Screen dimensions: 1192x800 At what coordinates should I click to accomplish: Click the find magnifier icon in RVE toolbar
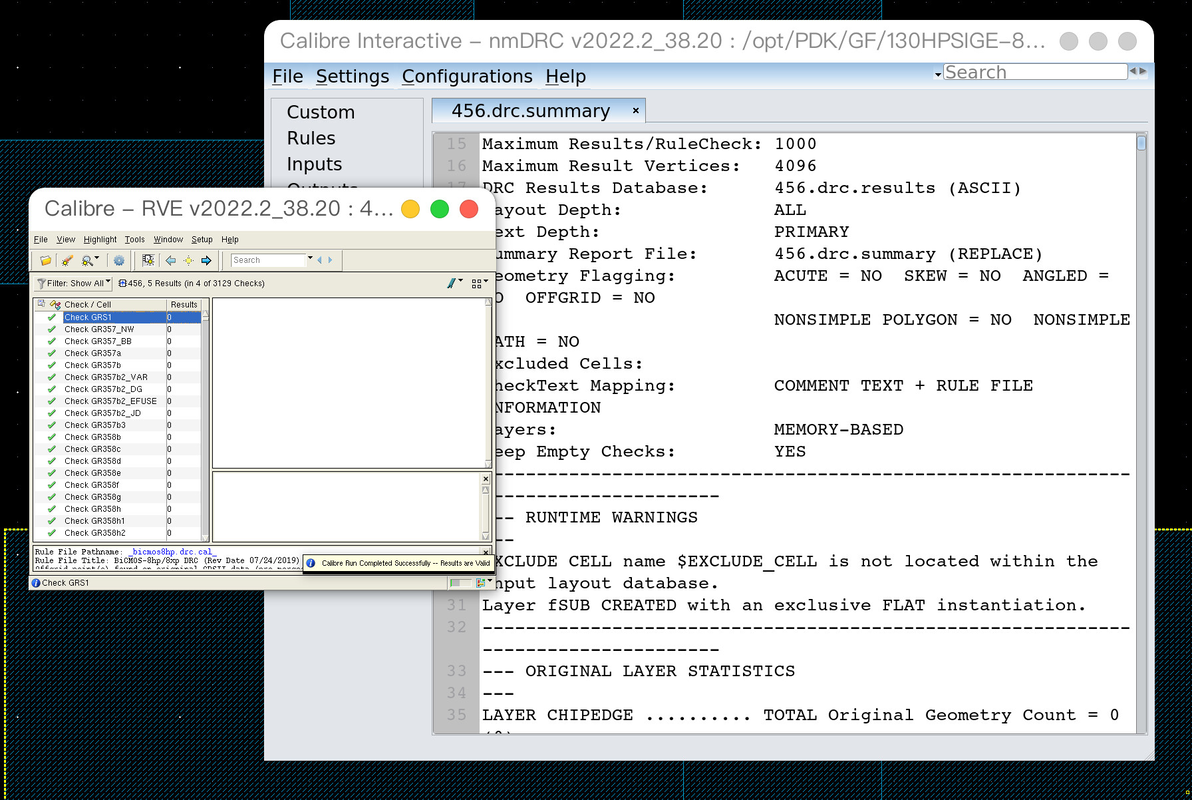coord(87,261)
